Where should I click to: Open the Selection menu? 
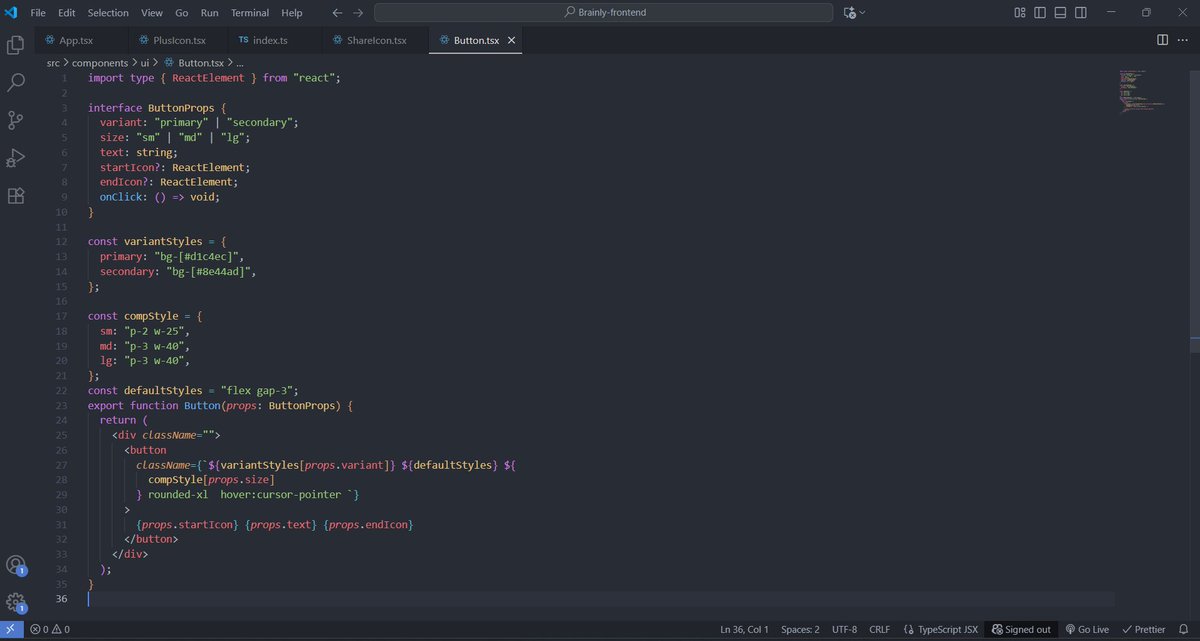click(x=108, y=13)
